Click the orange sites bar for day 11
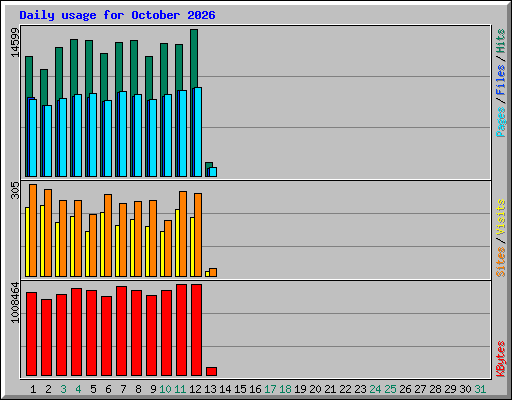512x400 pixels. click(x=183, y=234)
